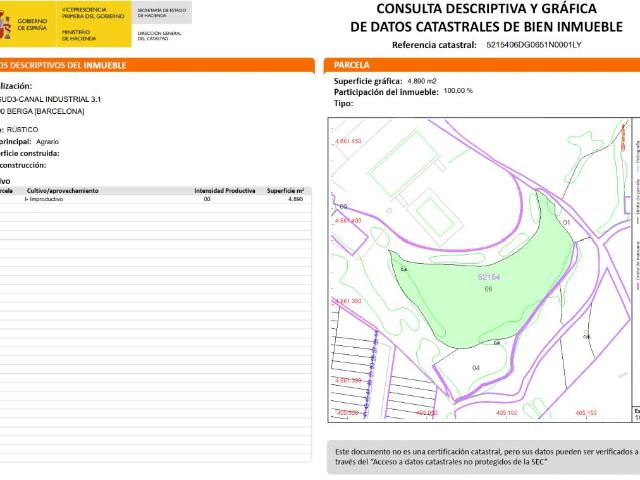640x480 pixels.
Task: Click the Intensidad Productiva column header
Action: coord(224,190)
